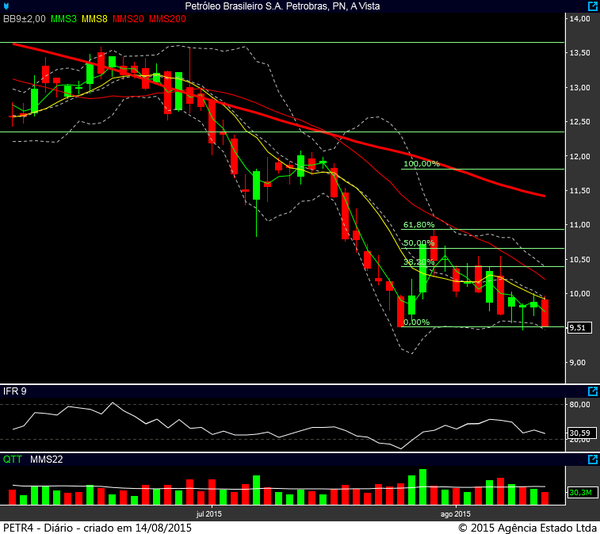Click the ago 2015 date axis label
Screen dimensions: 600x534
point(455,512)
